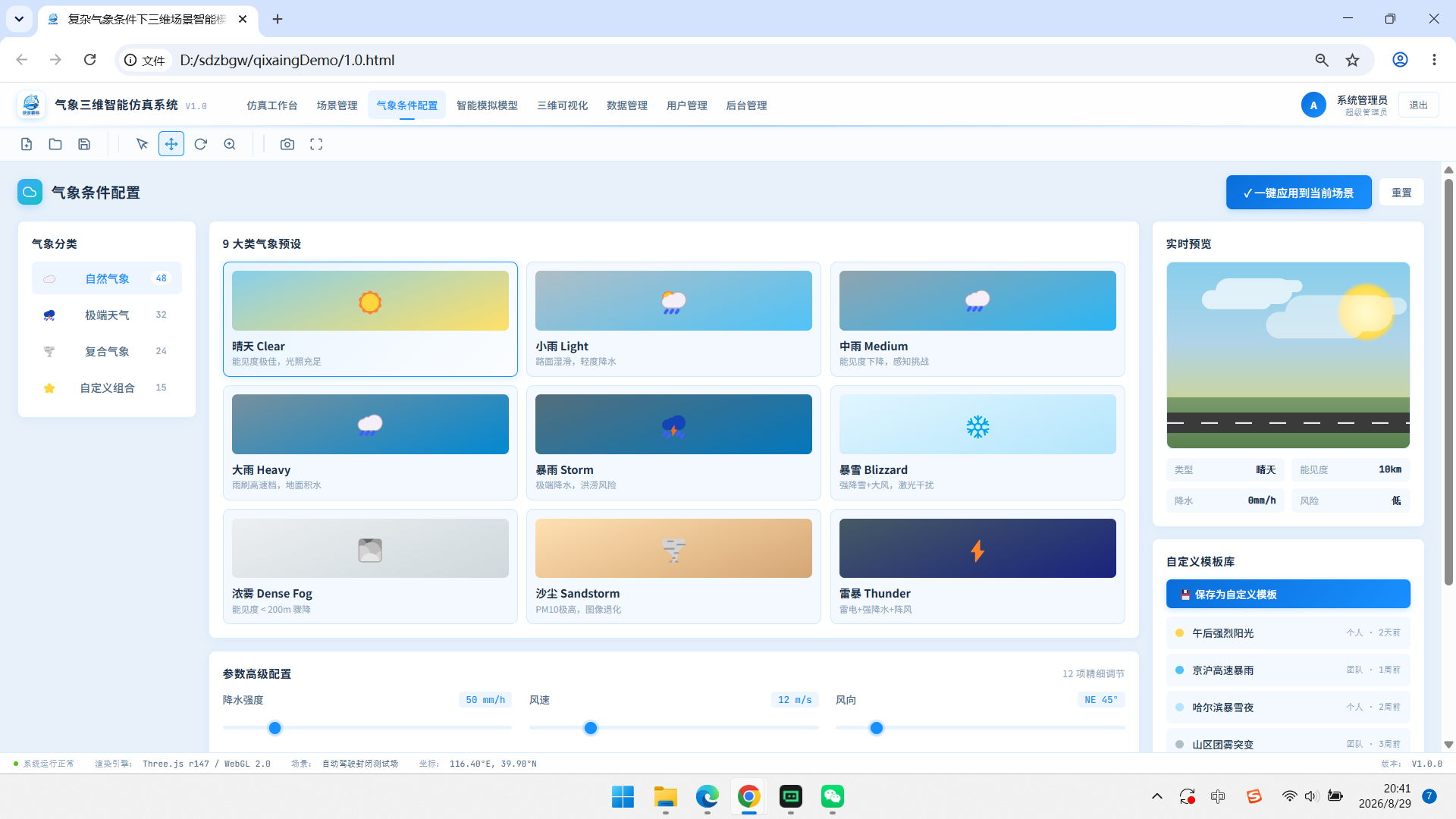Select the 午后强烈阳光 template
The width and height of the screenshot is (1456, 819).
pos(1288,632)
